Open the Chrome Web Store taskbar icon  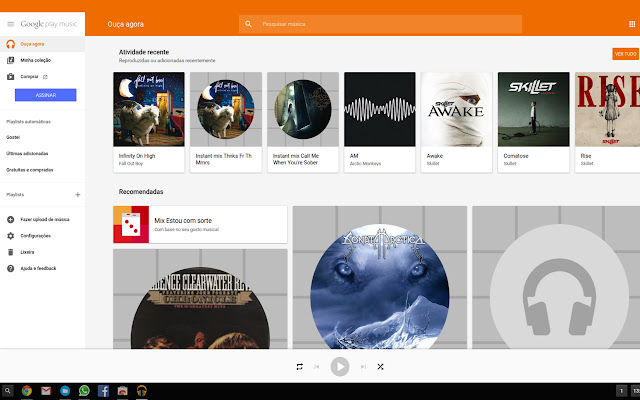122,391
